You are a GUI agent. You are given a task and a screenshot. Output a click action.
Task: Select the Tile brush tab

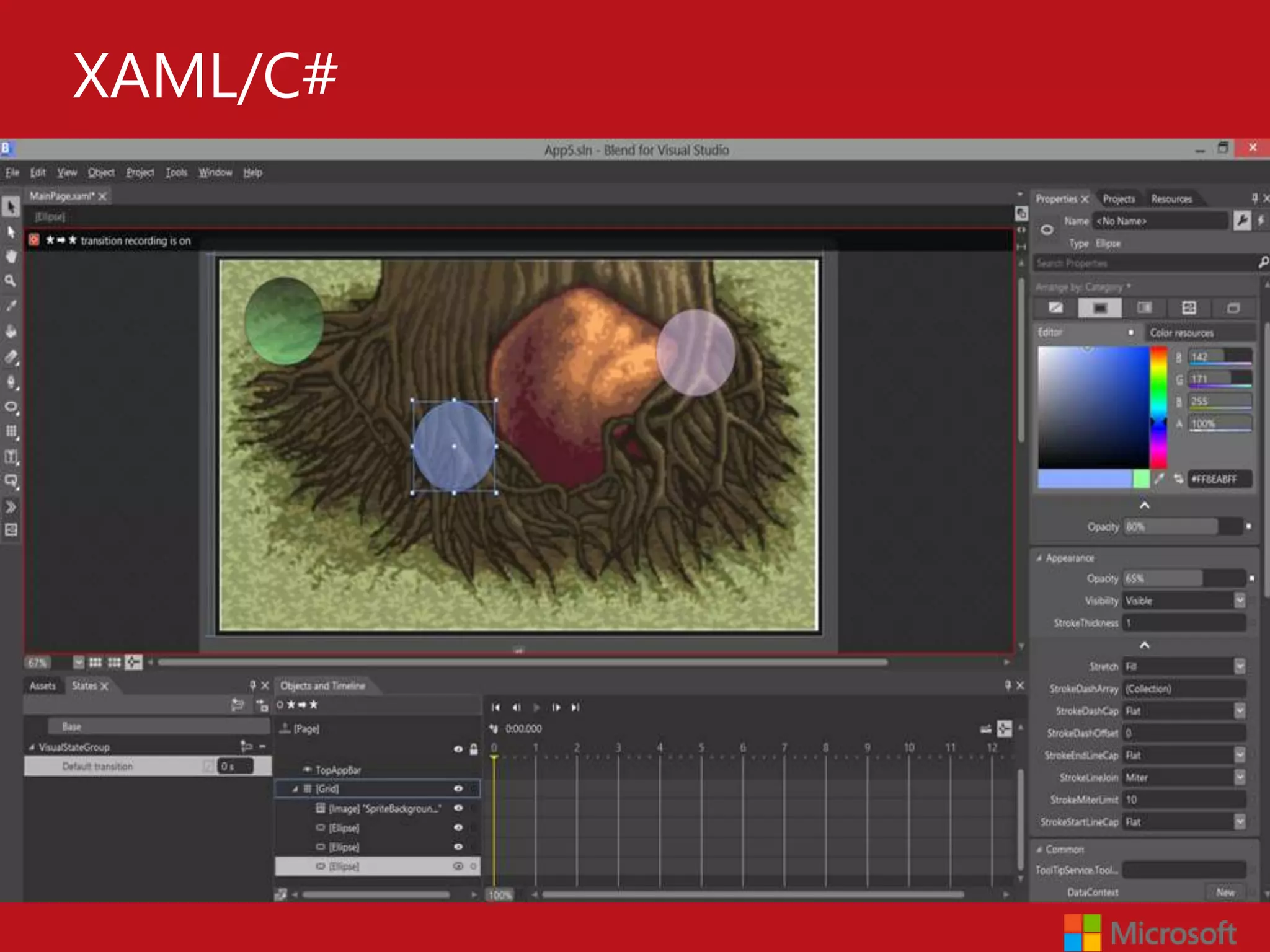[x=1189, y=308]
